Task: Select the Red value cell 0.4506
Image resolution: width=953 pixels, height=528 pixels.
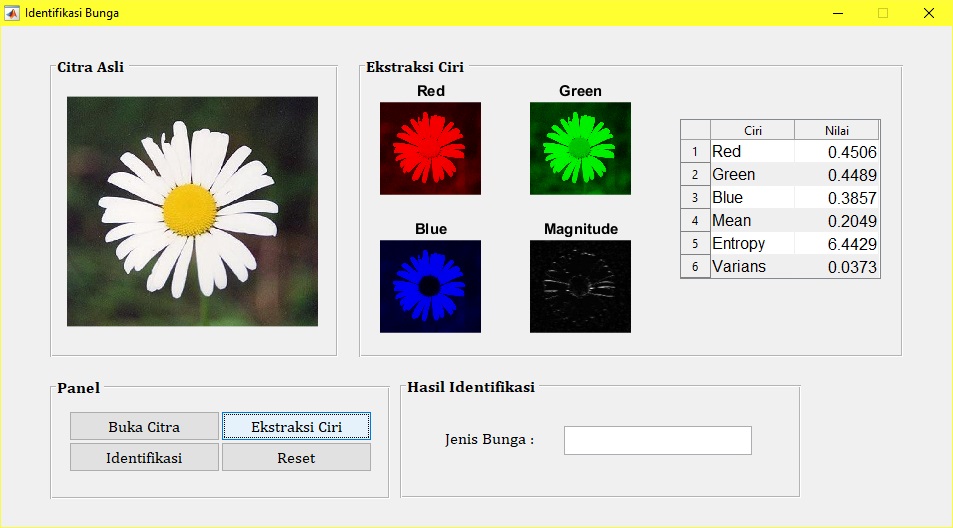Action: (836, 152)
